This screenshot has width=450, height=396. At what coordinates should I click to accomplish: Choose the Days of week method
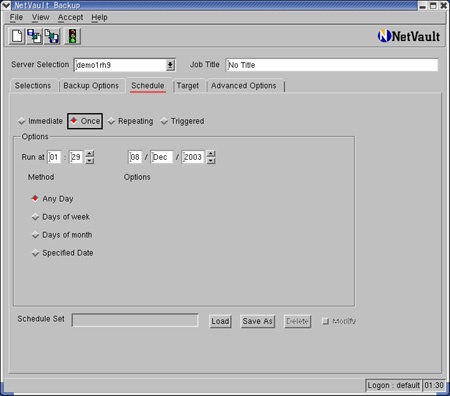coord(61,217)
